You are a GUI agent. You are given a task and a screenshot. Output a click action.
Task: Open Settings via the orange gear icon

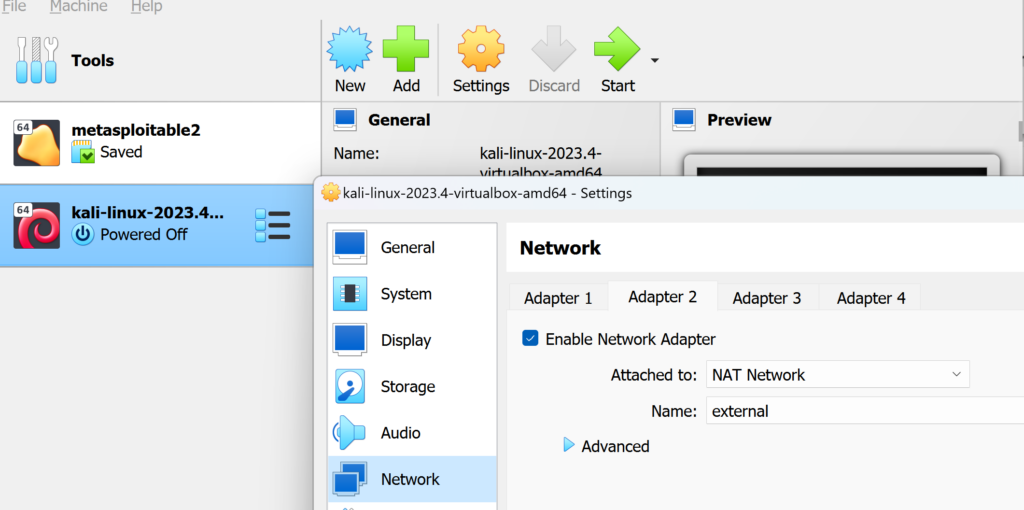[x=481, y=49]
